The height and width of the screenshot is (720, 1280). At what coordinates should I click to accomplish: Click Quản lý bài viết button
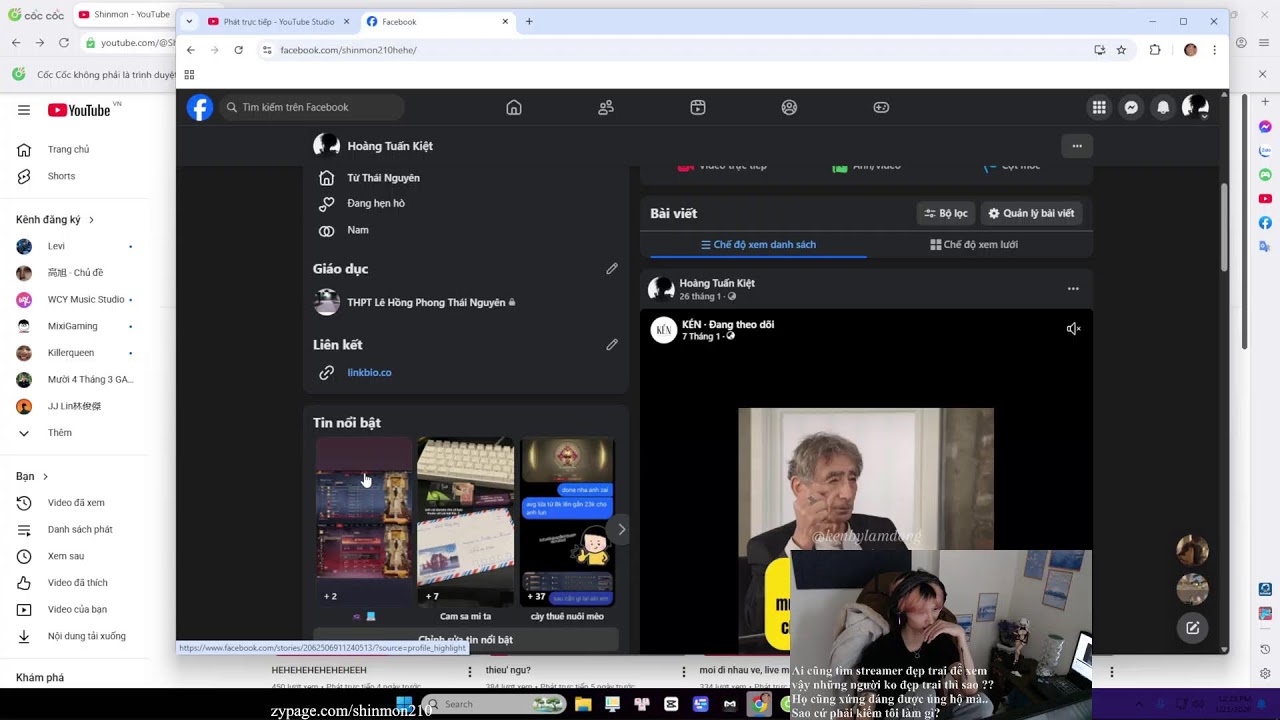(1031, 213)
